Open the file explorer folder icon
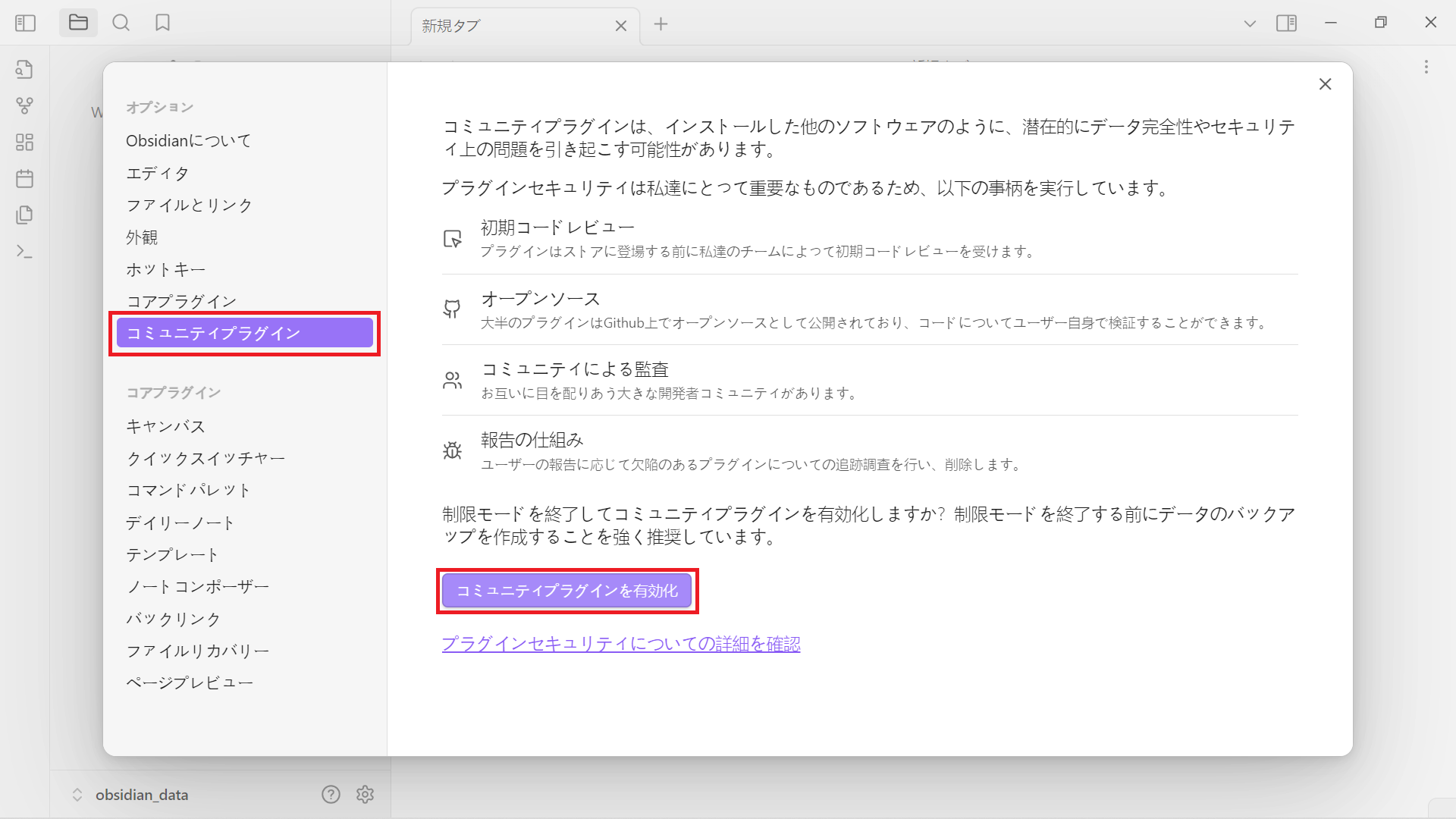This screenshot has height=819, width=1456. coord(78,23)
